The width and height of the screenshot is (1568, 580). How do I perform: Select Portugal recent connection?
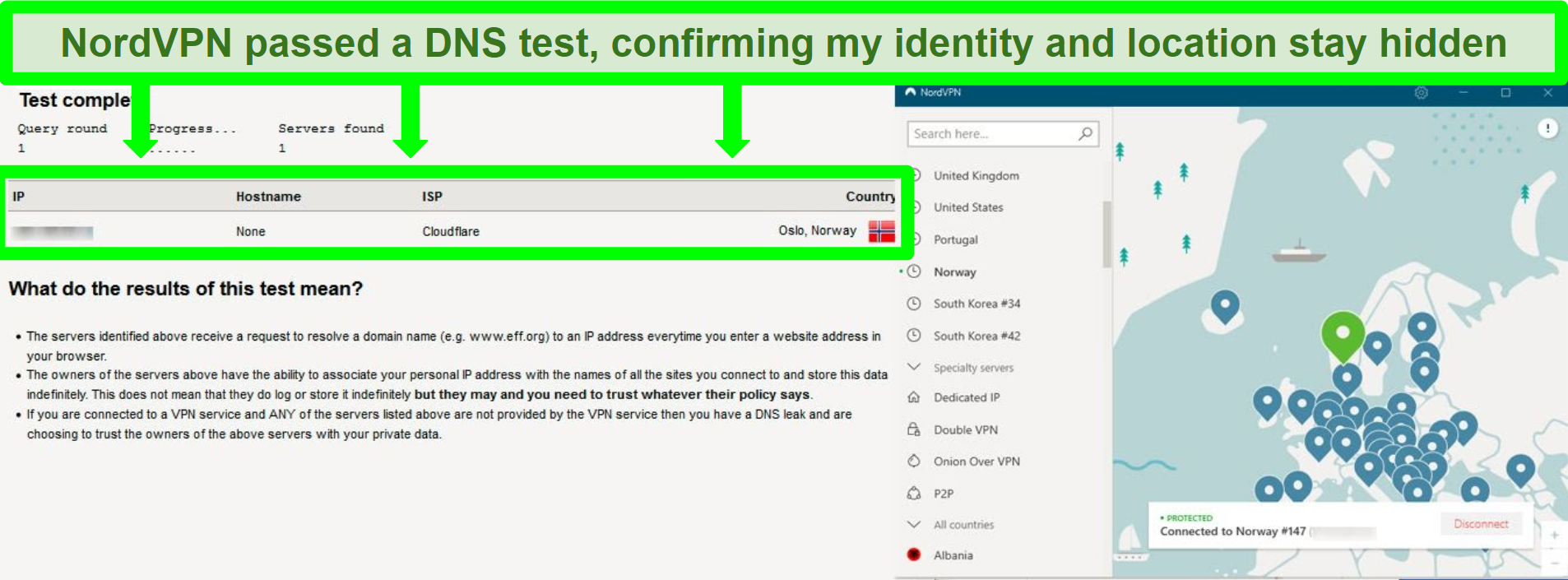pos(955,239)
